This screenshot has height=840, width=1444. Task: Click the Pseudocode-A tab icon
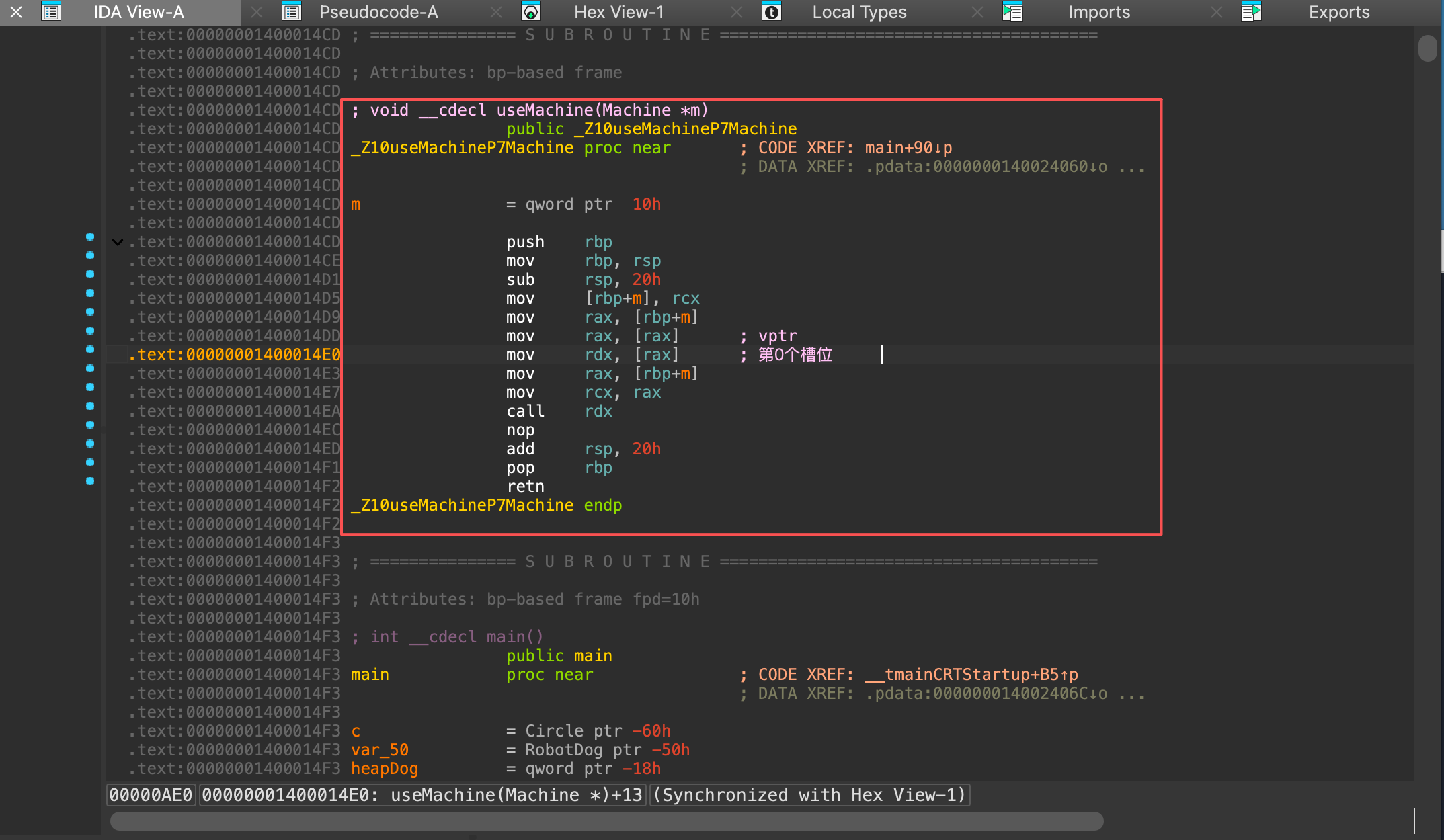pyautogui.click(x=292, y=12)
